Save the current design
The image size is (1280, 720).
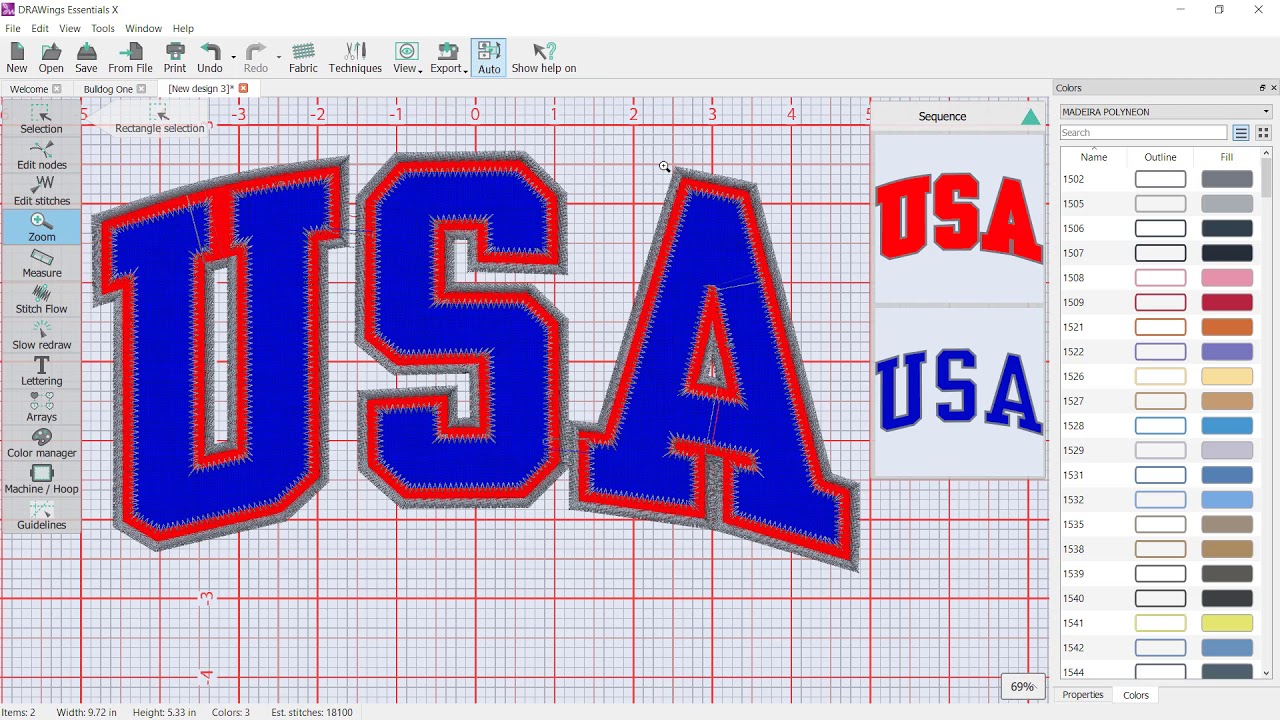point(86,58)
